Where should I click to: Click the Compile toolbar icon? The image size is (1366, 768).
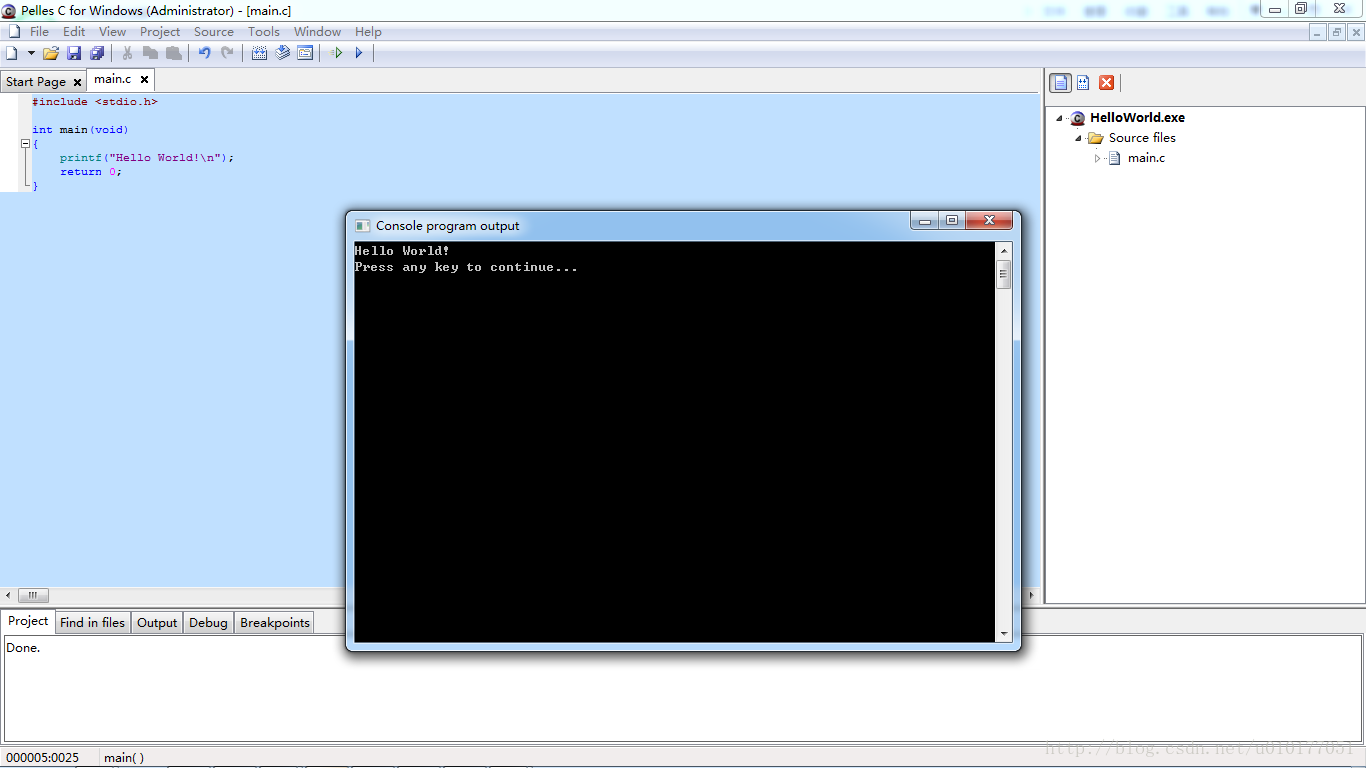[259, 53]
